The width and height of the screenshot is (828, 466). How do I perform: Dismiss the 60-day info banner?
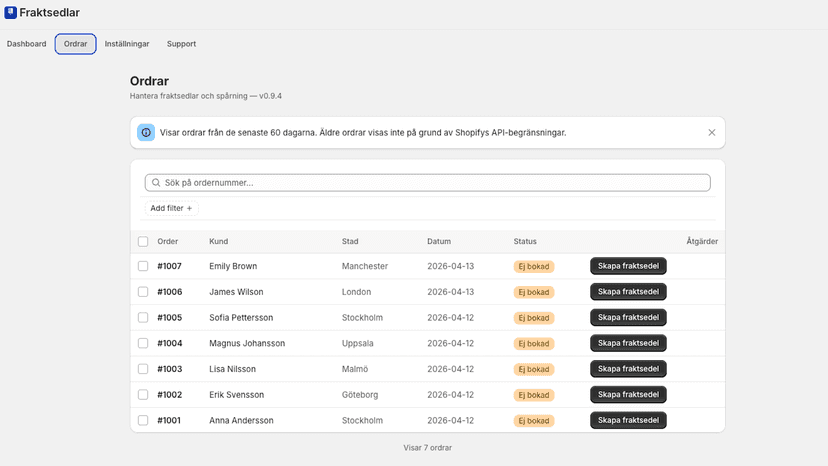(712, 133)
